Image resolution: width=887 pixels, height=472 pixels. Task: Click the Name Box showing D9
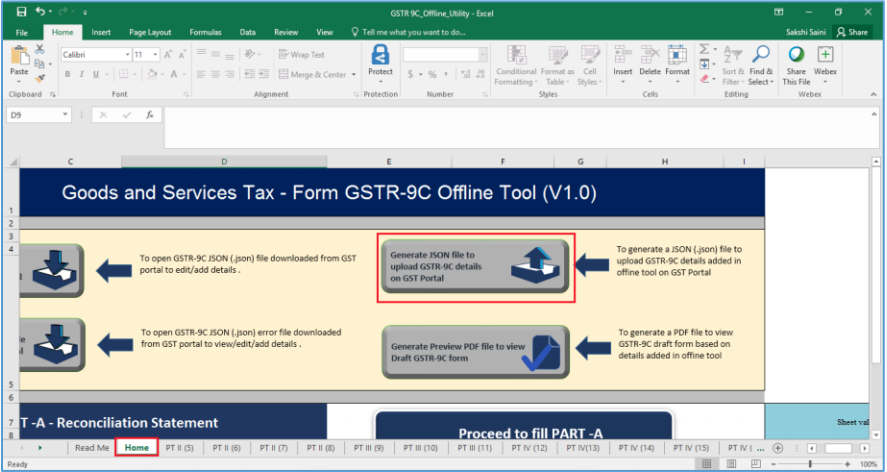[33, 115]
